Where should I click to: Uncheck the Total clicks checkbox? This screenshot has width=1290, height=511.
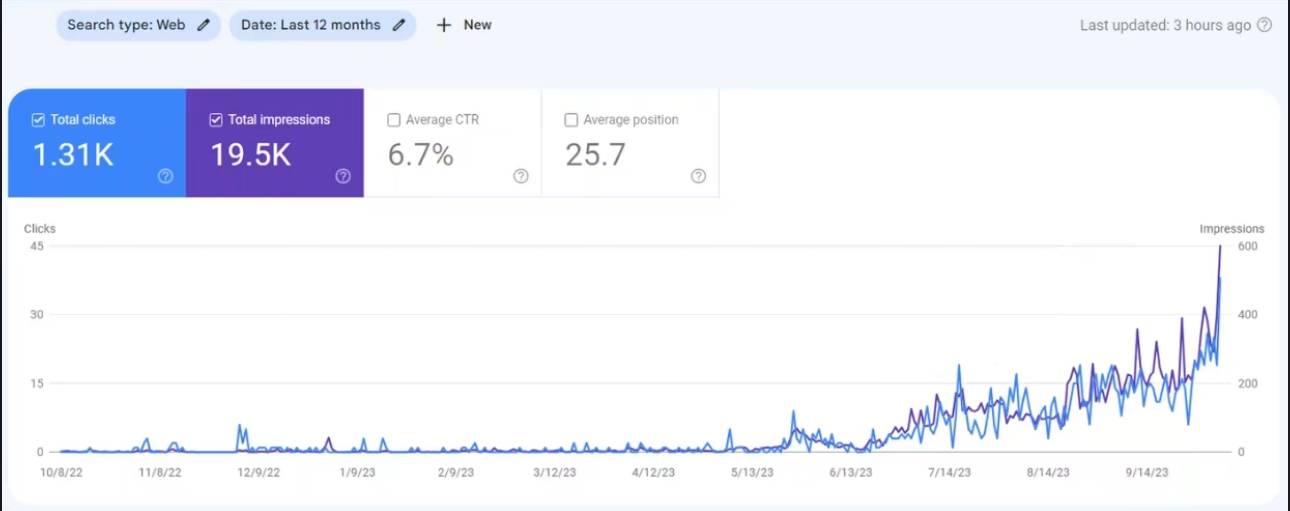(38, 120)
